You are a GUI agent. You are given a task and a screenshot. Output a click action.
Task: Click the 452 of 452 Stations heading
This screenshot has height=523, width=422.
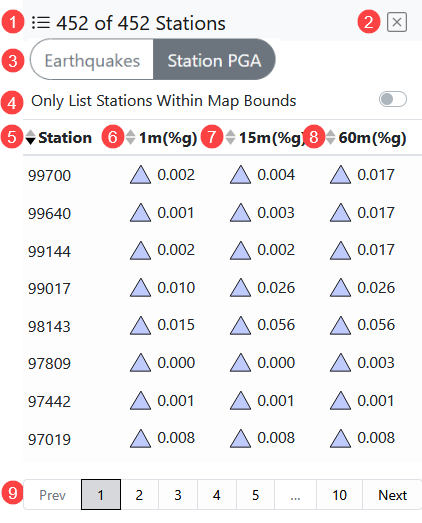141,23
